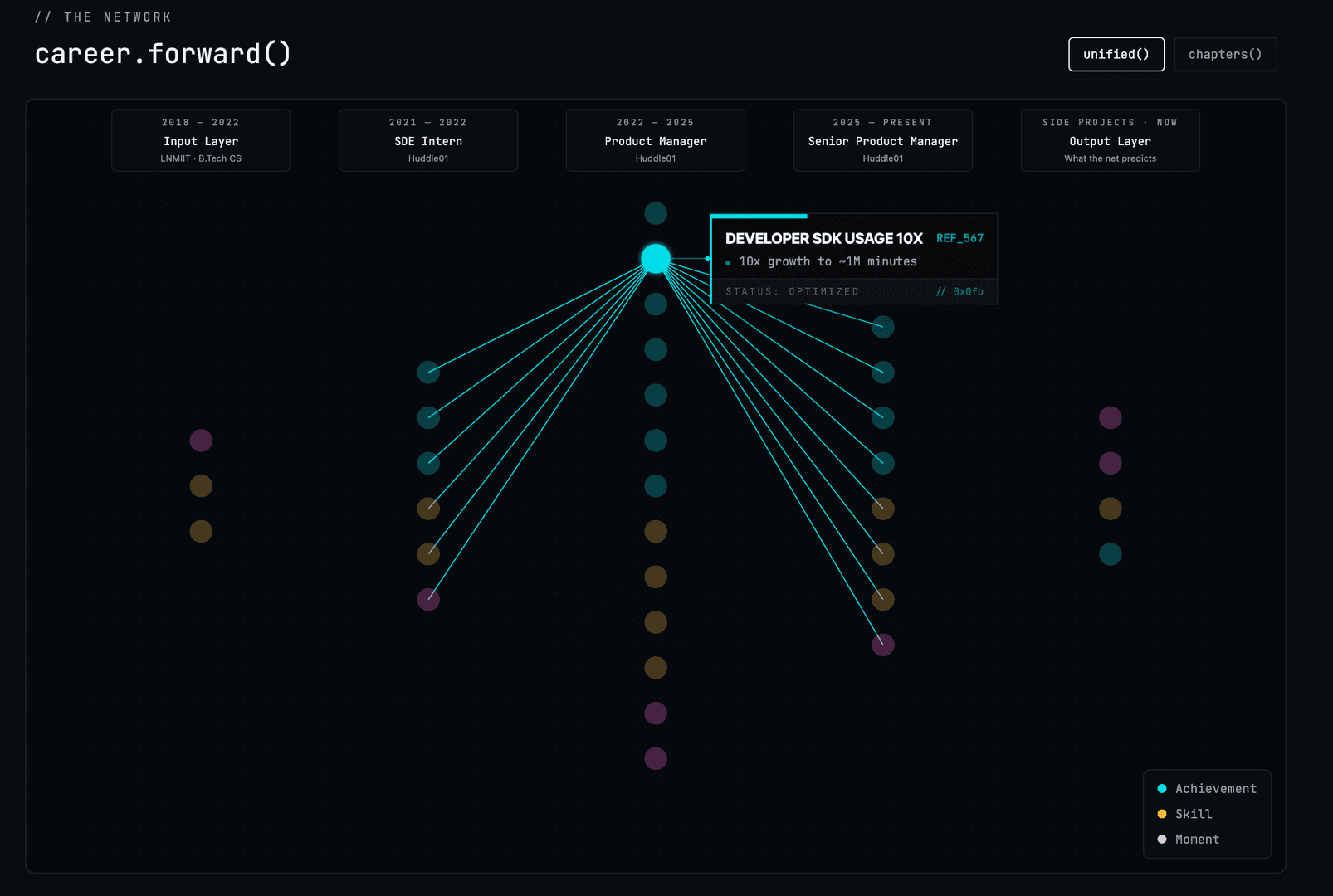Click the first teal node under SDE Intern
This screenshot has width=1333, height=896.
(x=428, y=372)
